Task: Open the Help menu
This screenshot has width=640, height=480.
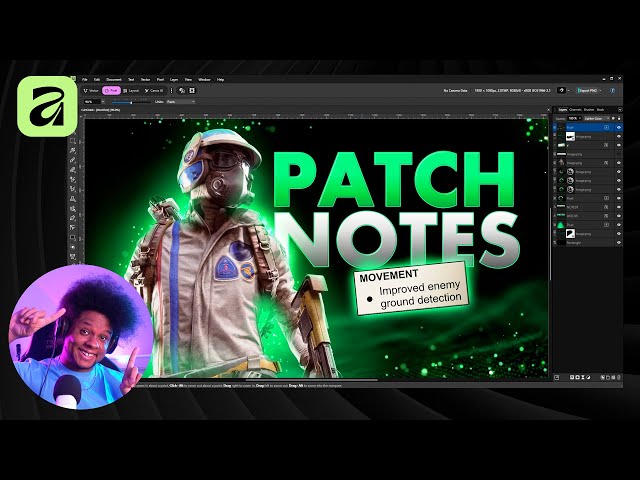Action: coord(220,80)
